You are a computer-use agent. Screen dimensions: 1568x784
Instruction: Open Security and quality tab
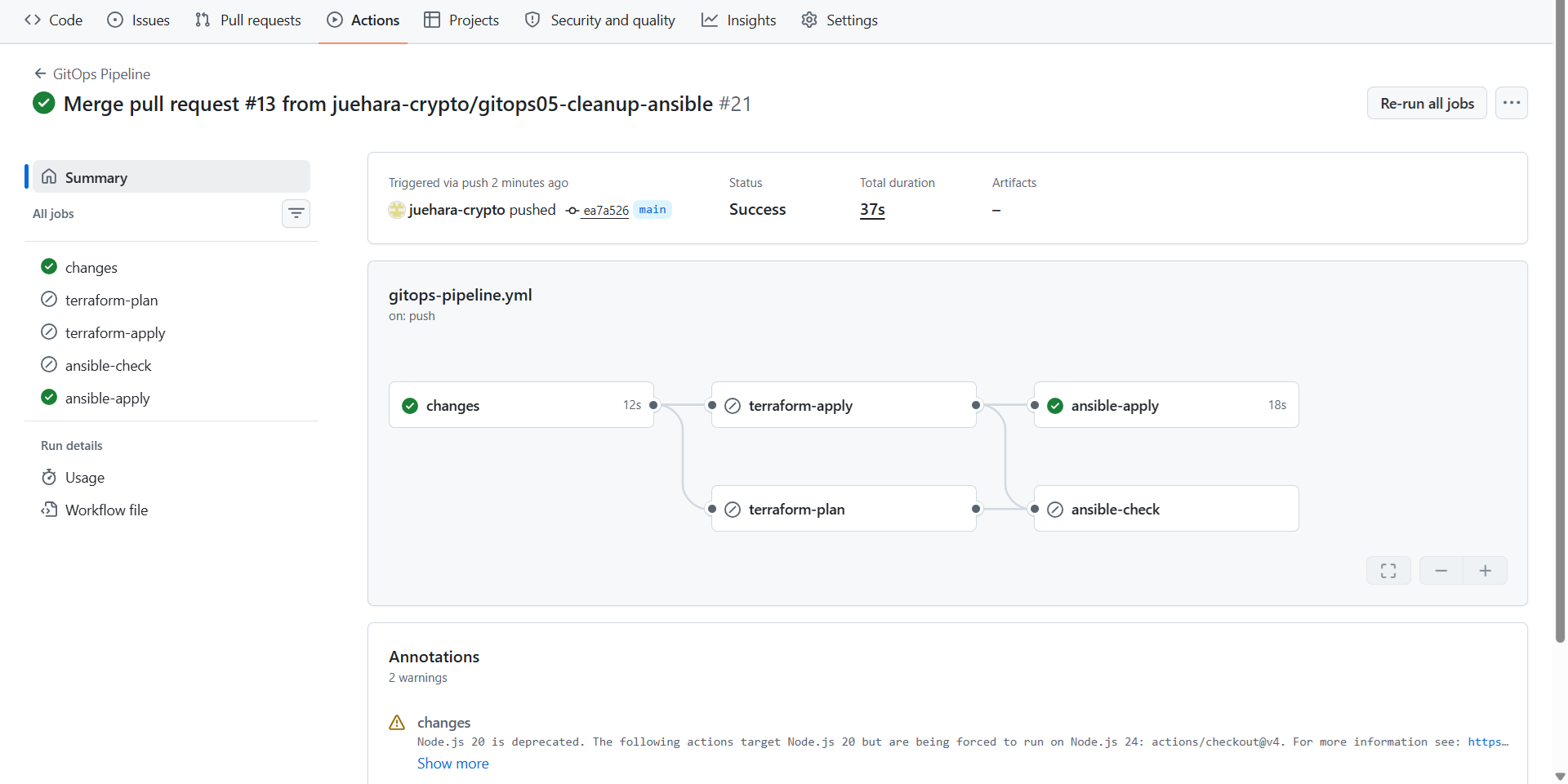pos(600,20)
